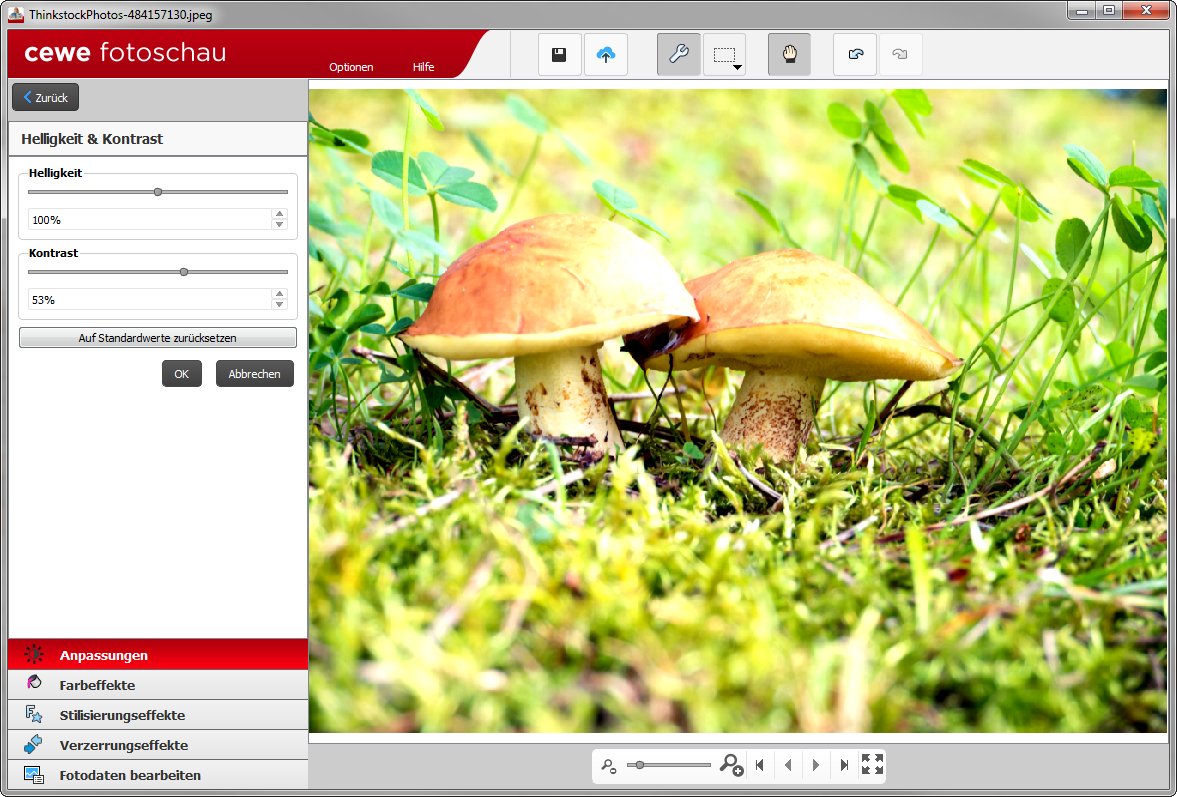
Task: Select the wrench editing tools icon
Action: pyautogui.click(x=678, y=55)
